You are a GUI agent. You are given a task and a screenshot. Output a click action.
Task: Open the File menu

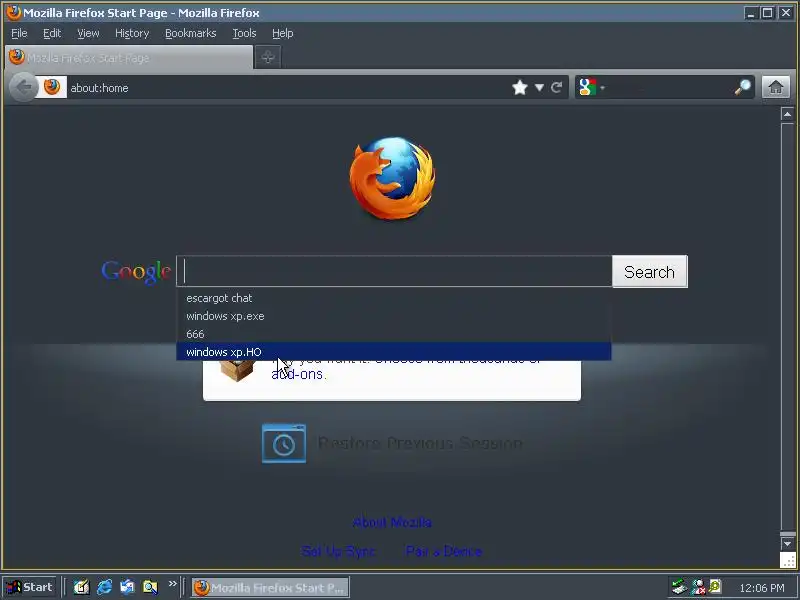pyautogui.click(x=19, y=33)
